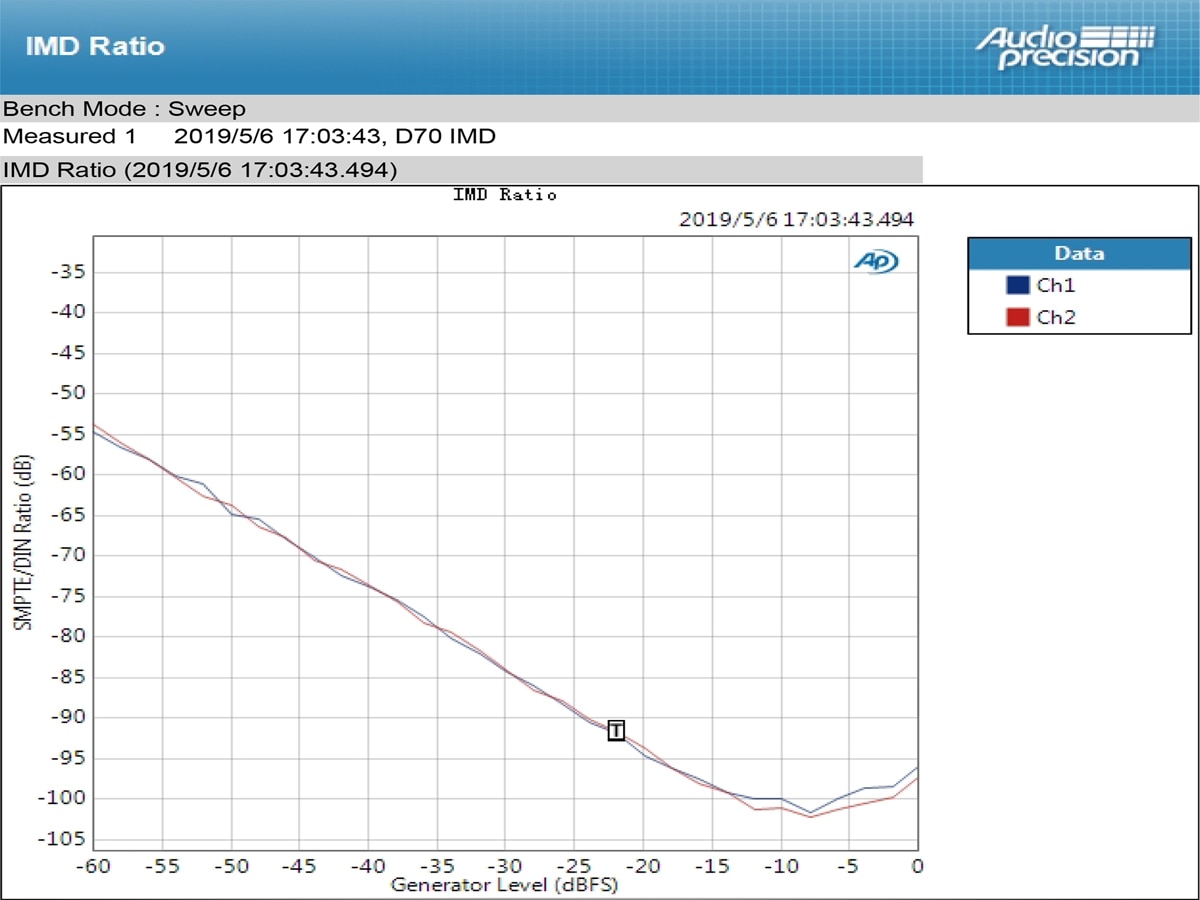Select the T cursor marker on the curve
1200x900 pixels.
point(616,731)
